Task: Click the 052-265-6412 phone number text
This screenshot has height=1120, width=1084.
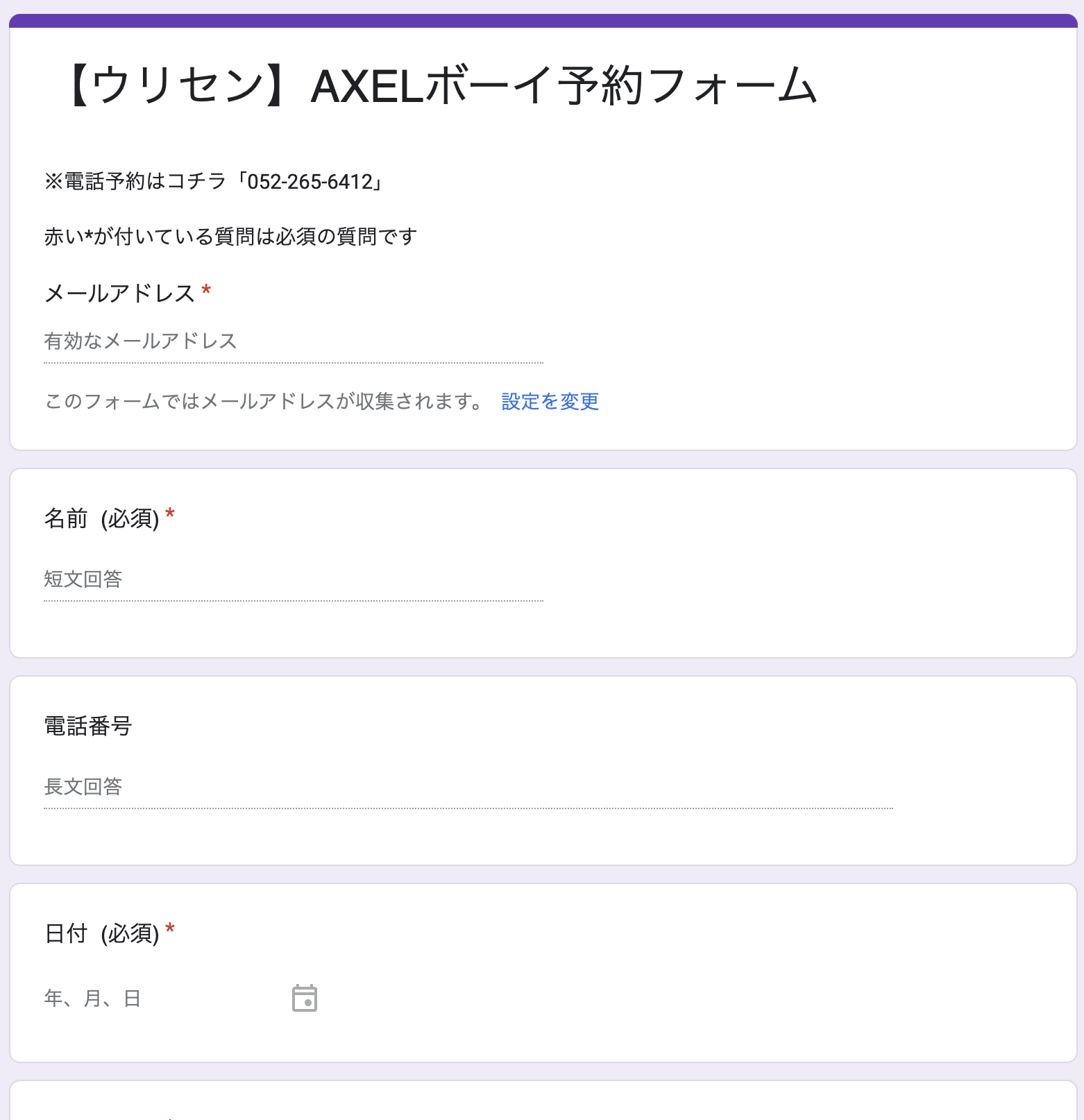Action: 310,182
